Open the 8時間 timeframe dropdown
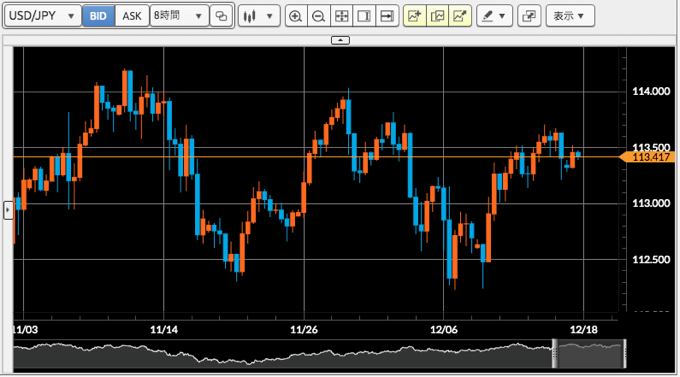The height and width of the screenshot is (377, 680). point(179,16)
